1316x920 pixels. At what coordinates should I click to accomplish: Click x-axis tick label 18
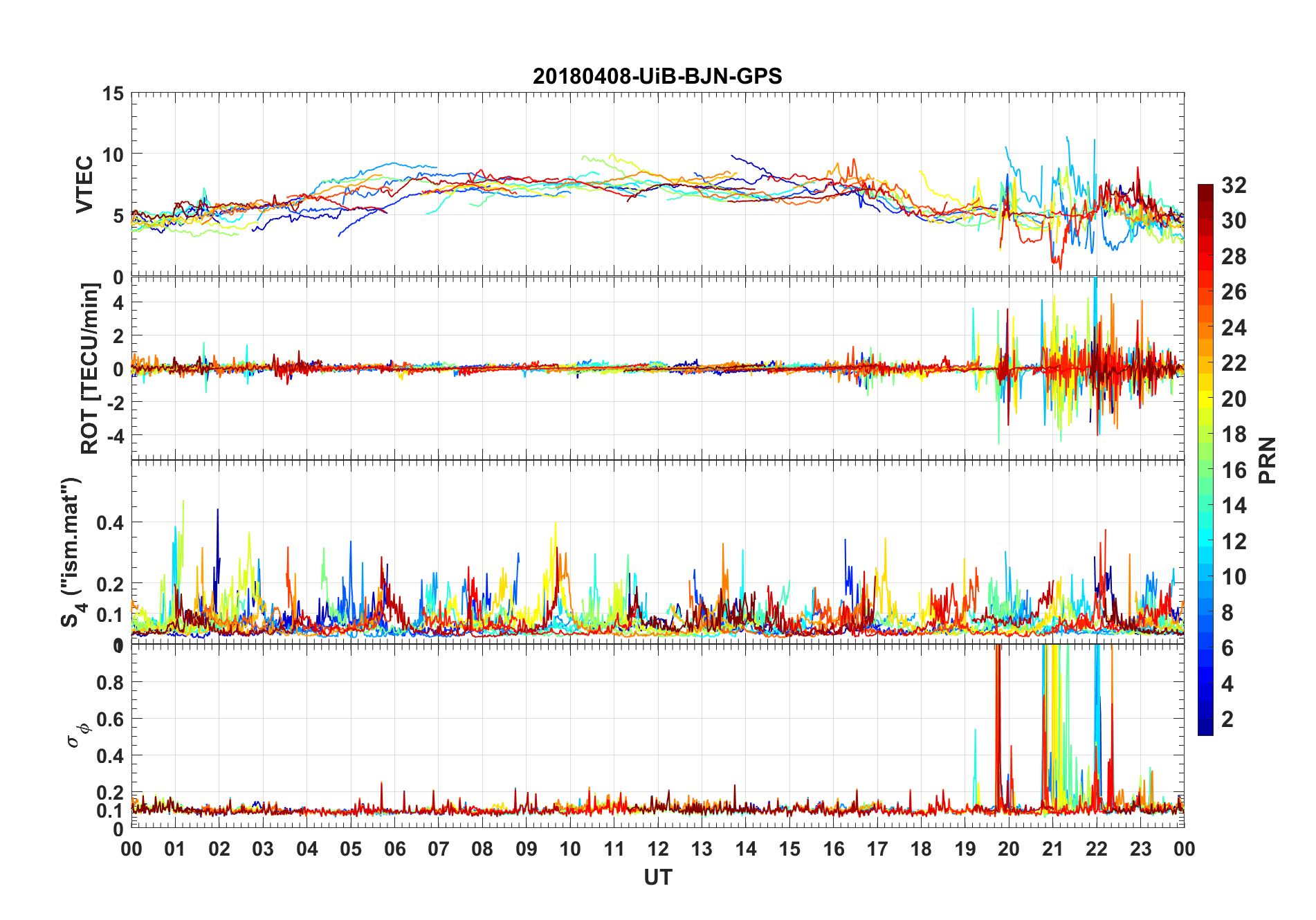click(x=921, y=849)
